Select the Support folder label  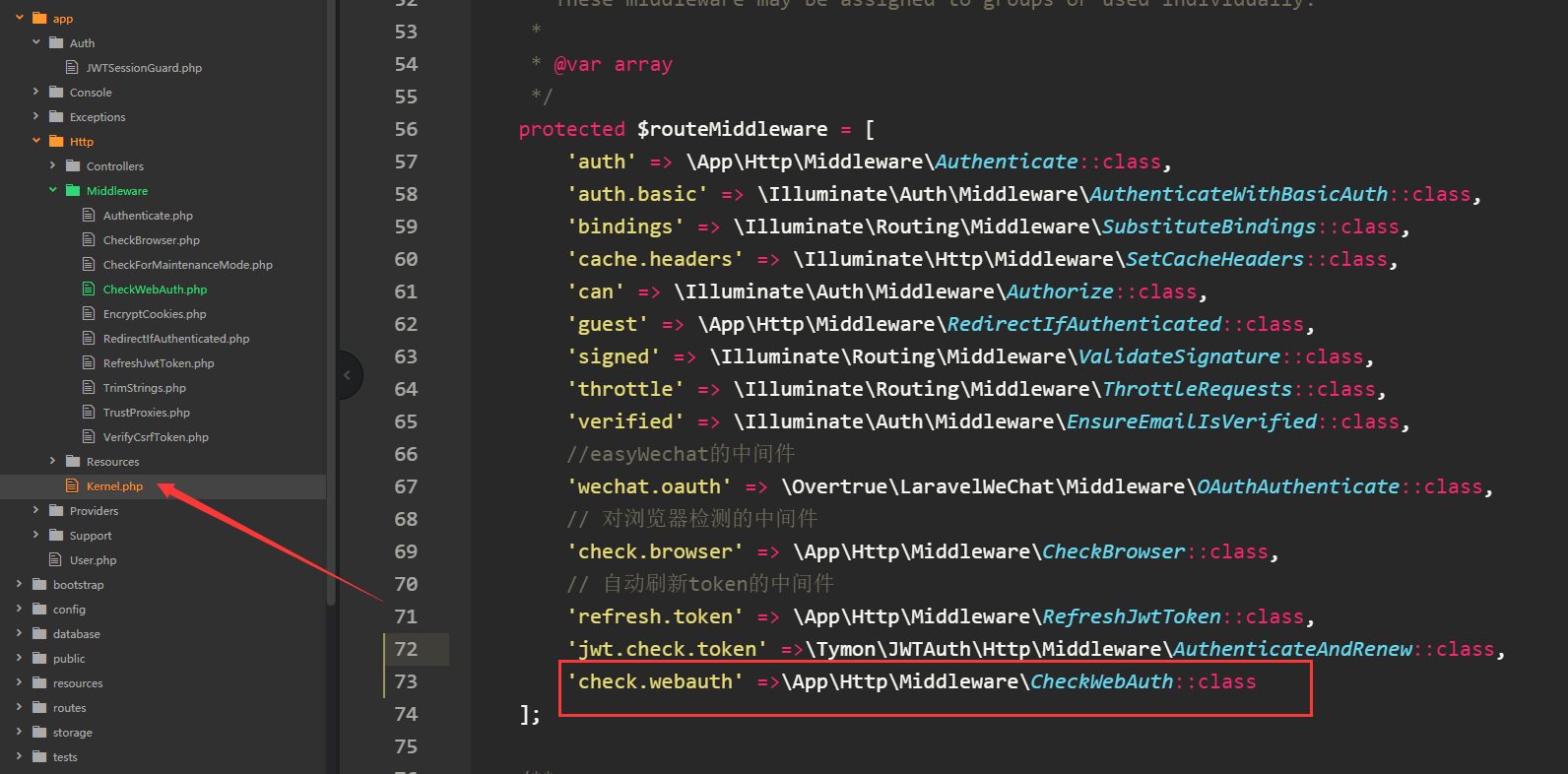pyautogui.click(x=91, y=536)
